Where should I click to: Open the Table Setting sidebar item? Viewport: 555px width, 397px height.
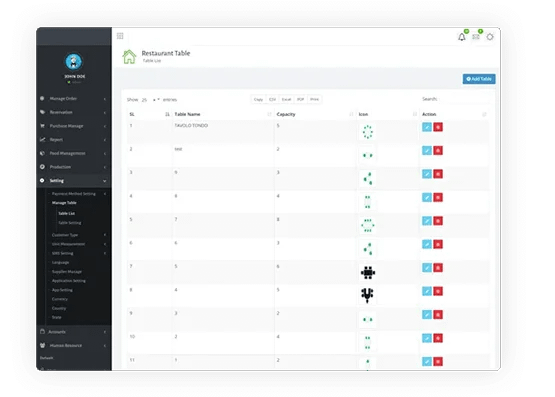pyautogui.click(x=70, y=223)
